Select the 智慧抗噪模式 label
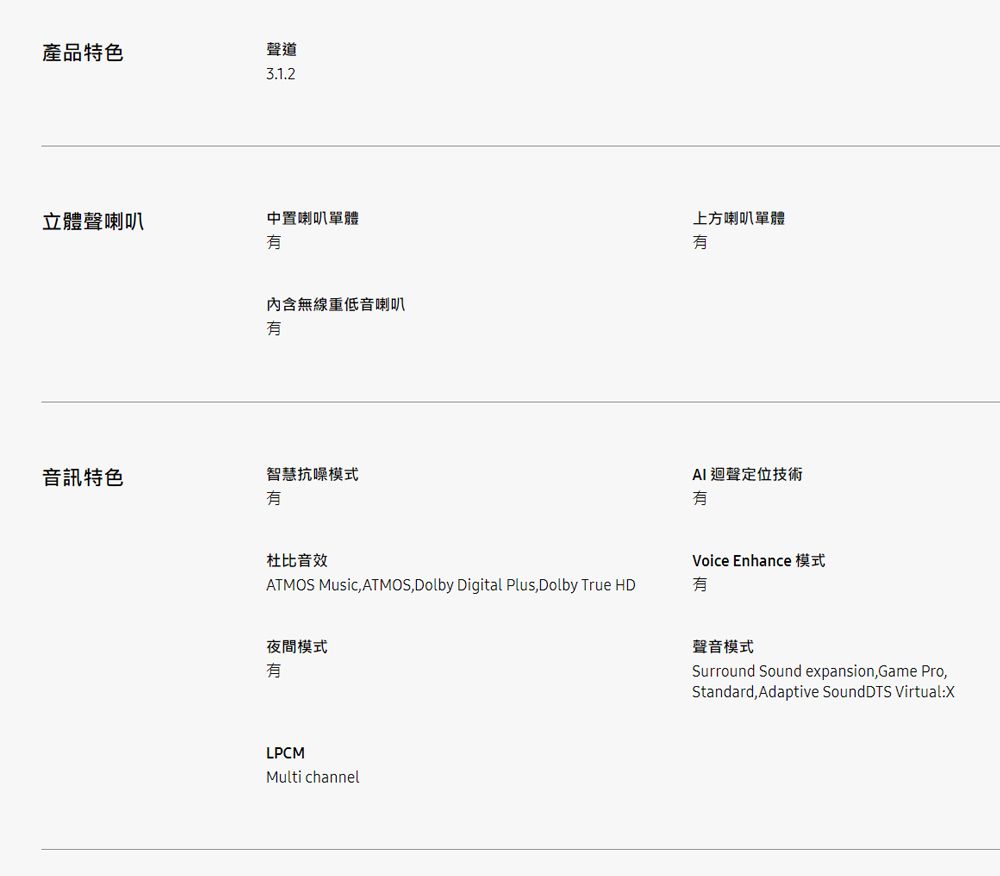The image size is (1000, 876). 312,474
